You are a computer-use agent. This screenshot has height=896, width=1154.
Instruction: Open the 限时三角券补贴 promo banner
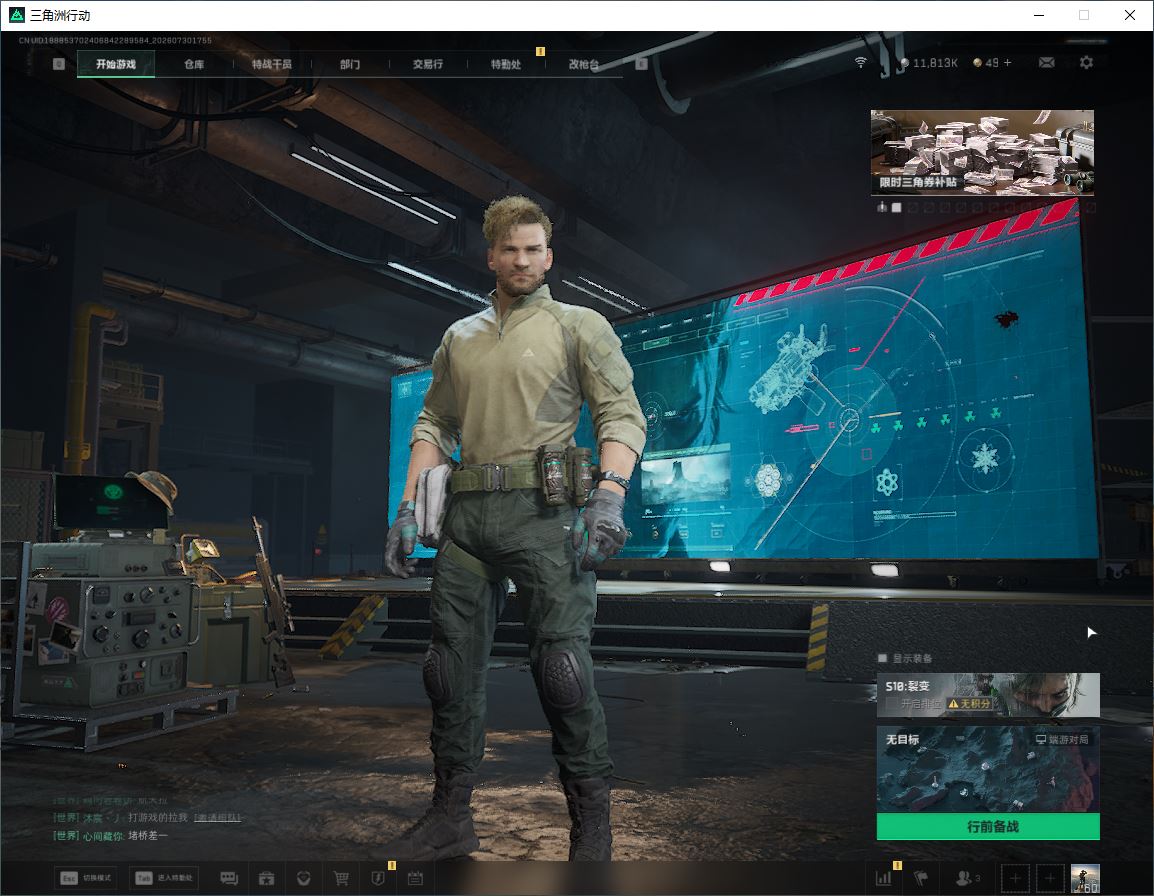(x=982, y=152)
